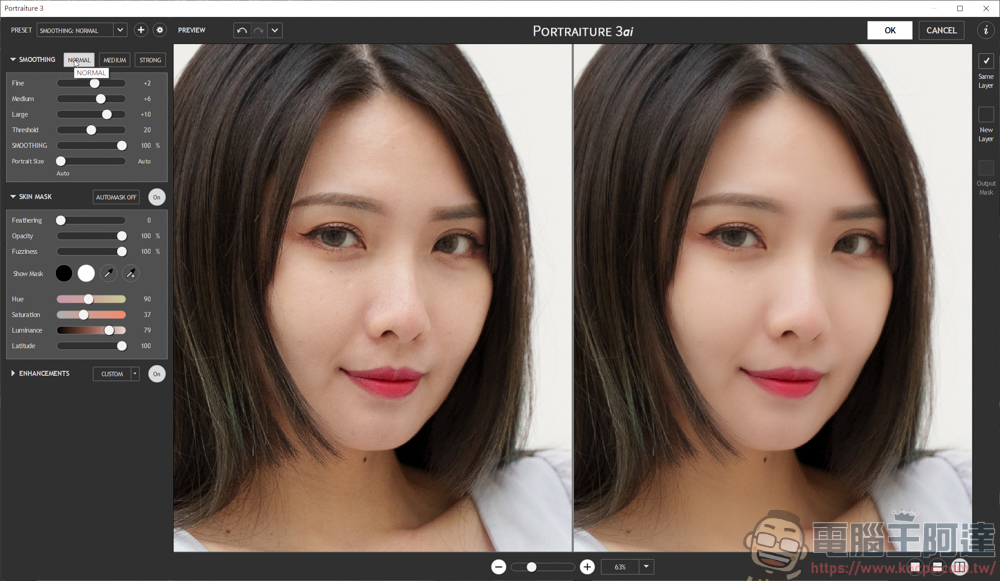The width and height of the screenshot is (1000, 581).
Task: Select the first eyedropper tool in Skin Mask
Action: click(108, 273)
